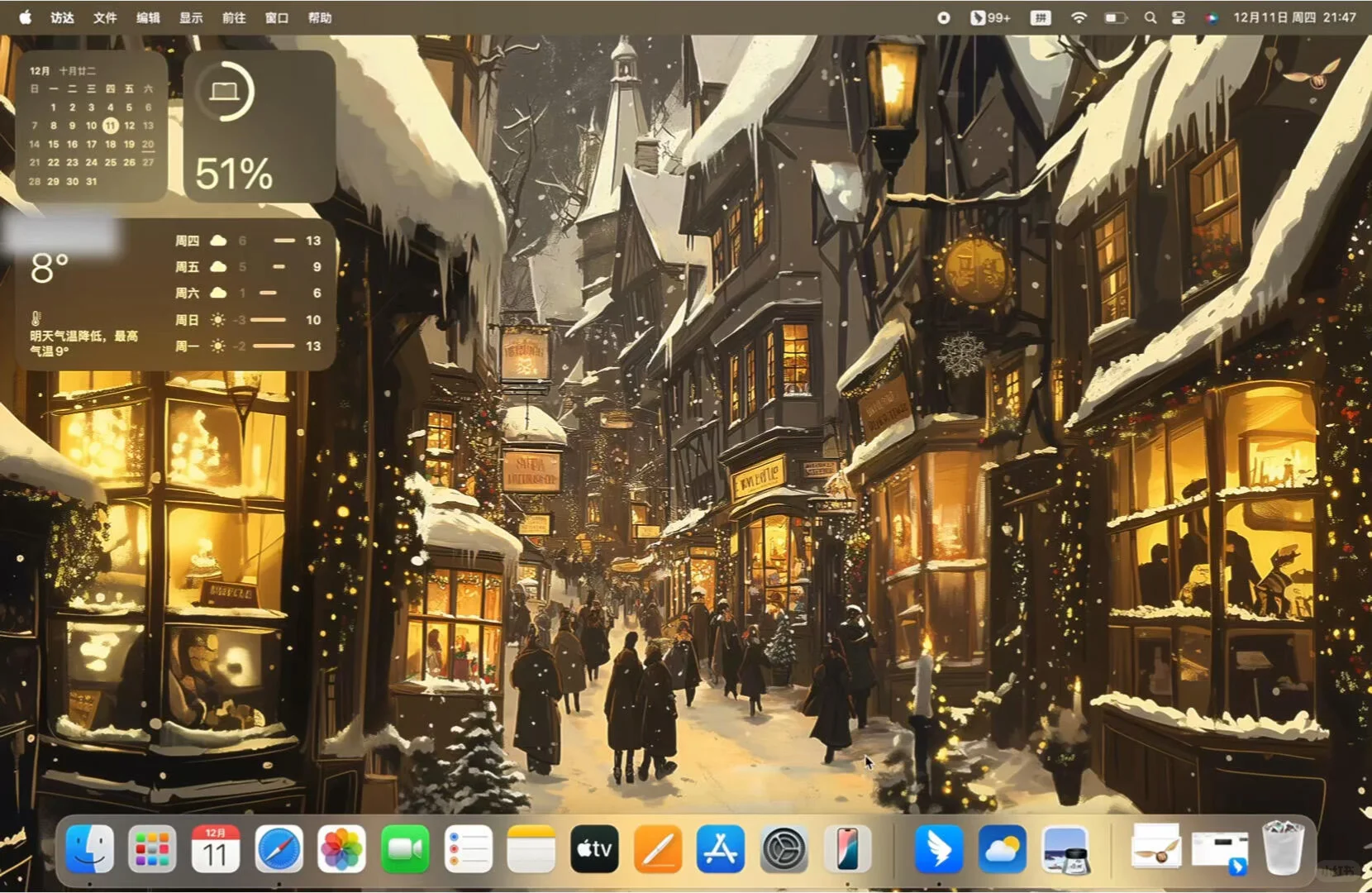The width and height of the screenshot is (1372, 893).
Task: Open Reminders from the Dock
Action: click(x=468, y=849)
